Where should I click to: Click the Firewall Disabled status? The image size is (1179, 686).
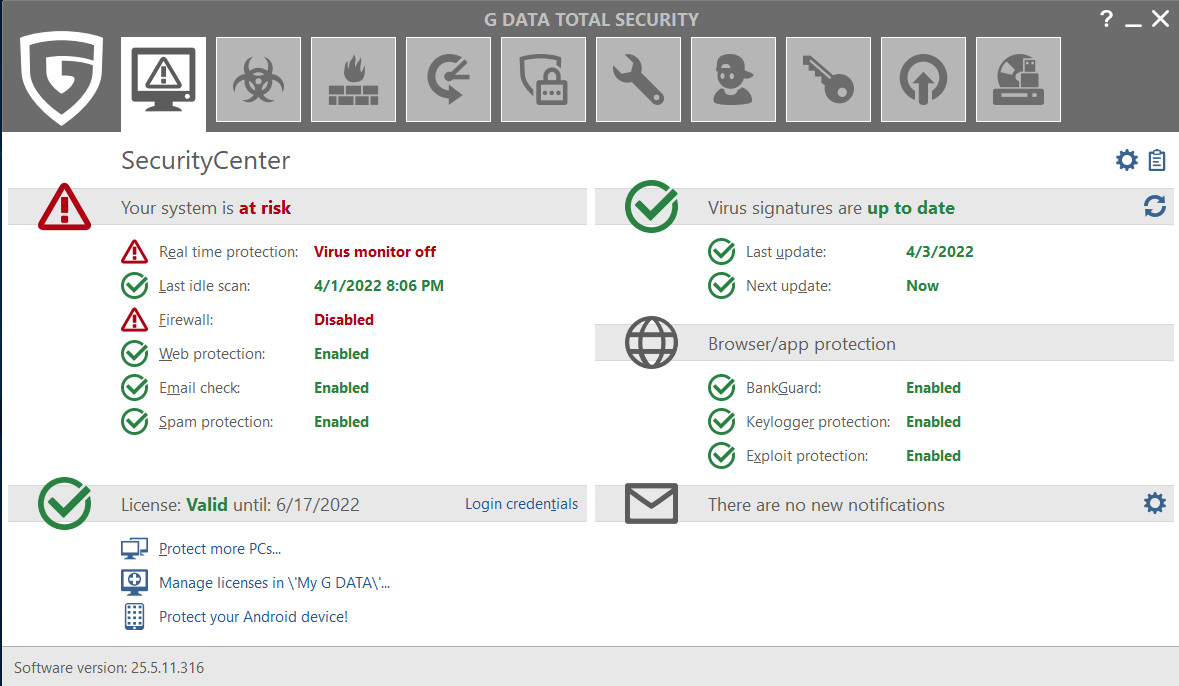point(343,320)
